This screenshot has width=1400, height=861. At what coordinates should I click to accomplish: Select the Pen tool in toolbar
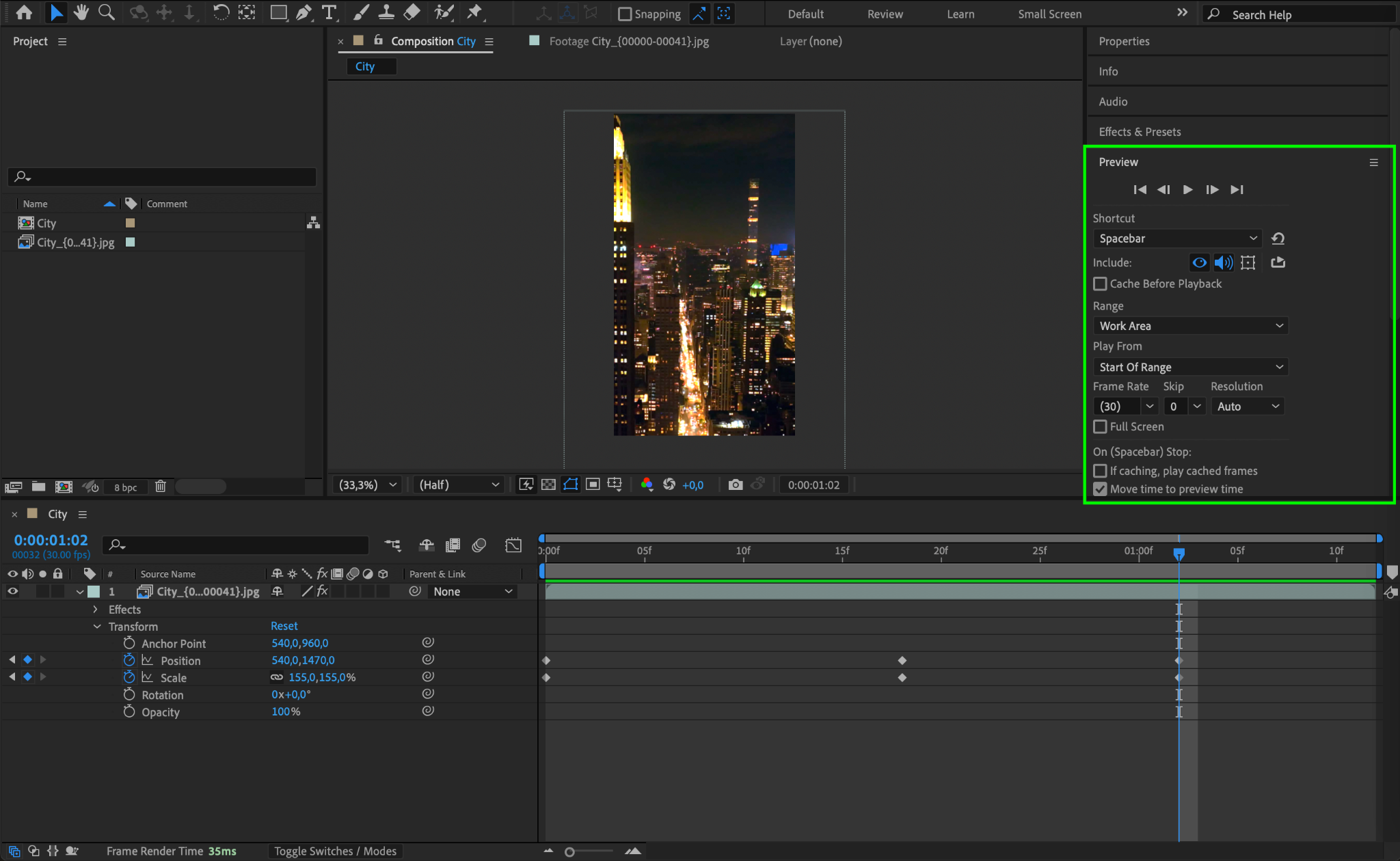(304, 12)
